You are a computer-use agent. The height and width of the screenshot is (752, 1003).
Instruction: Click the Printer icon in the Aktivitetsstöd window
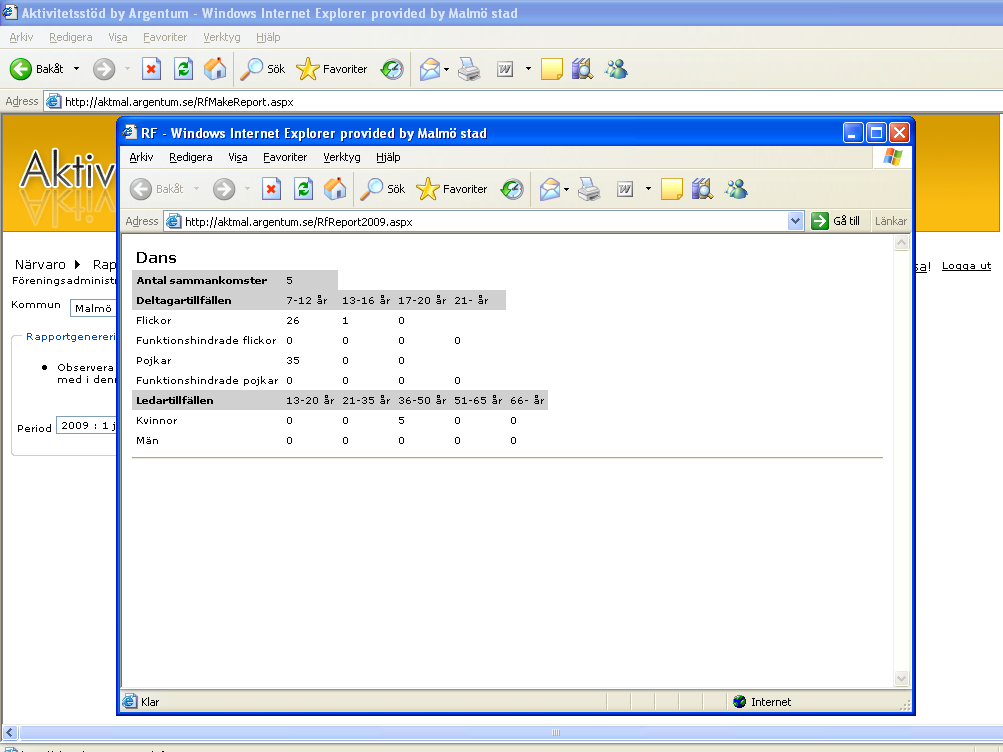point(469,69)
